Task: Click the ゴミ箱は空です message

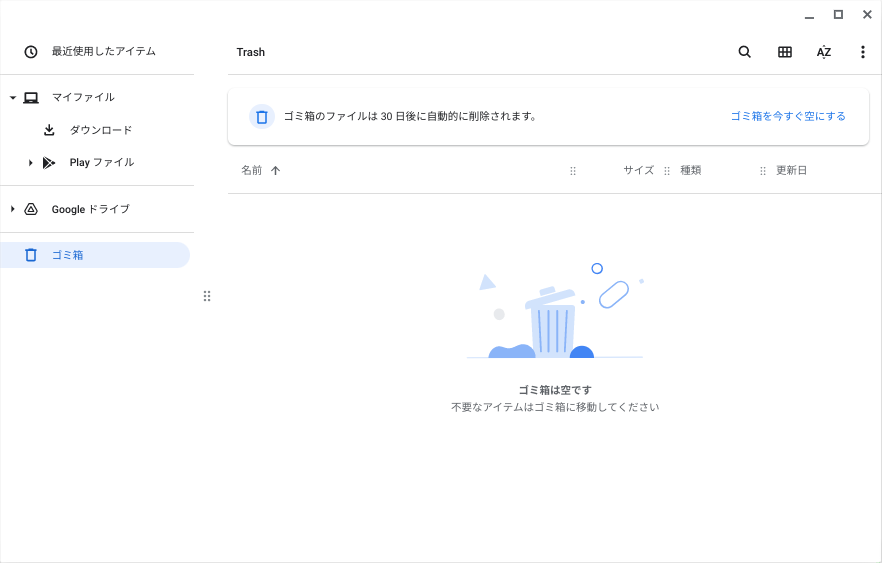Action: [555, 390]
